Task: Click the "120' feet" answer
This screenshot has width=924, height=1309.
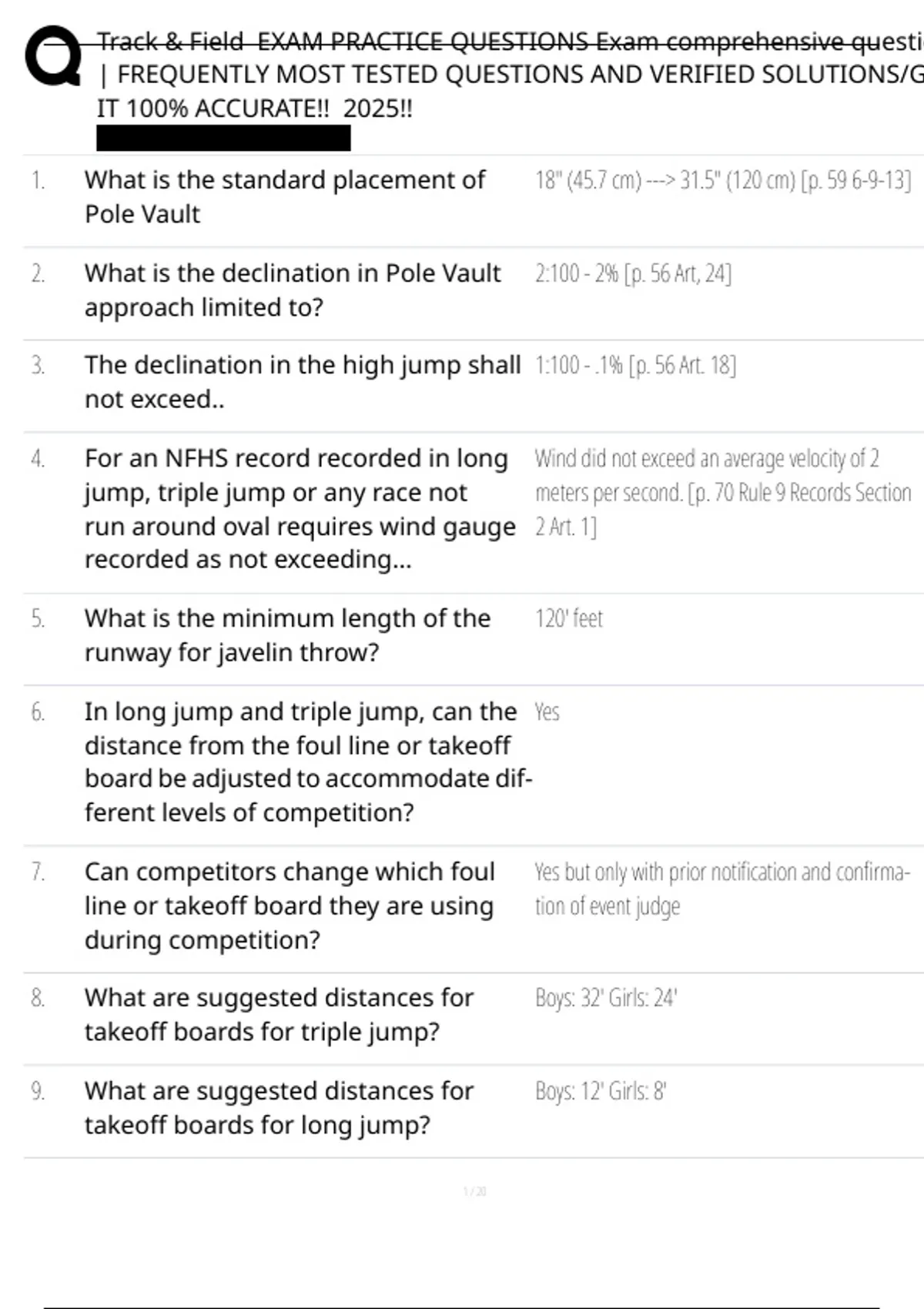Action: click(x=569, y=618)
